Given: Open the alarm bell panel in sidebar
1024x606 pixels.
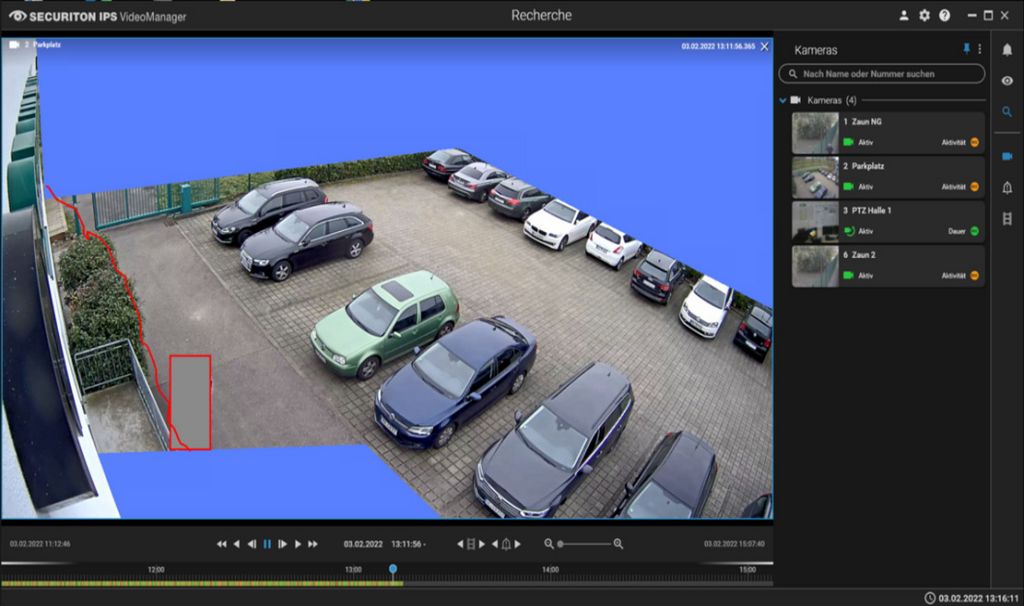Looking at the screenshot, I should point(1007,188).
